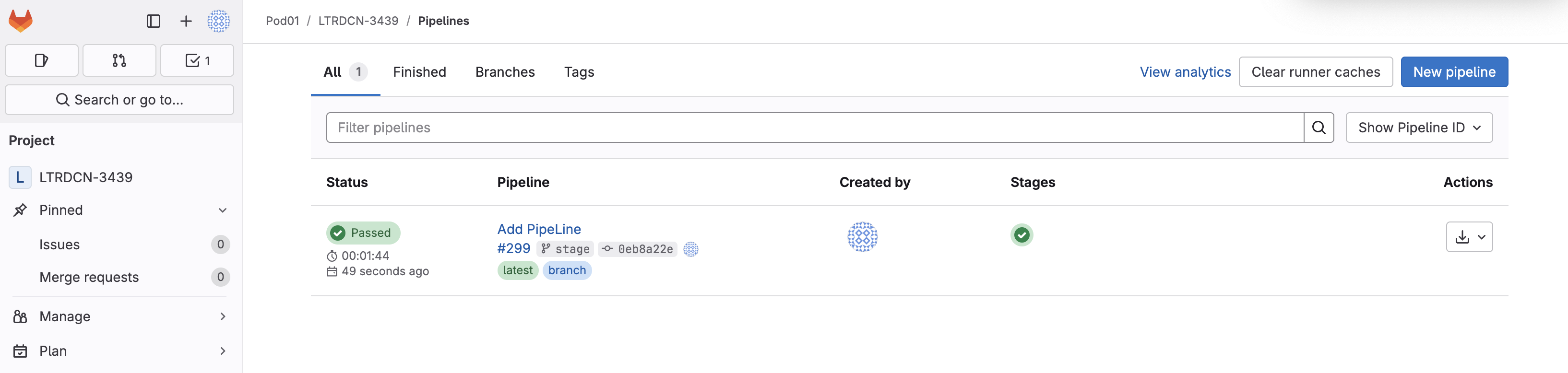Viewport: 1568px width, 373px height.
Task: Click the passed stage status icon
Action: pos(1022,235)
